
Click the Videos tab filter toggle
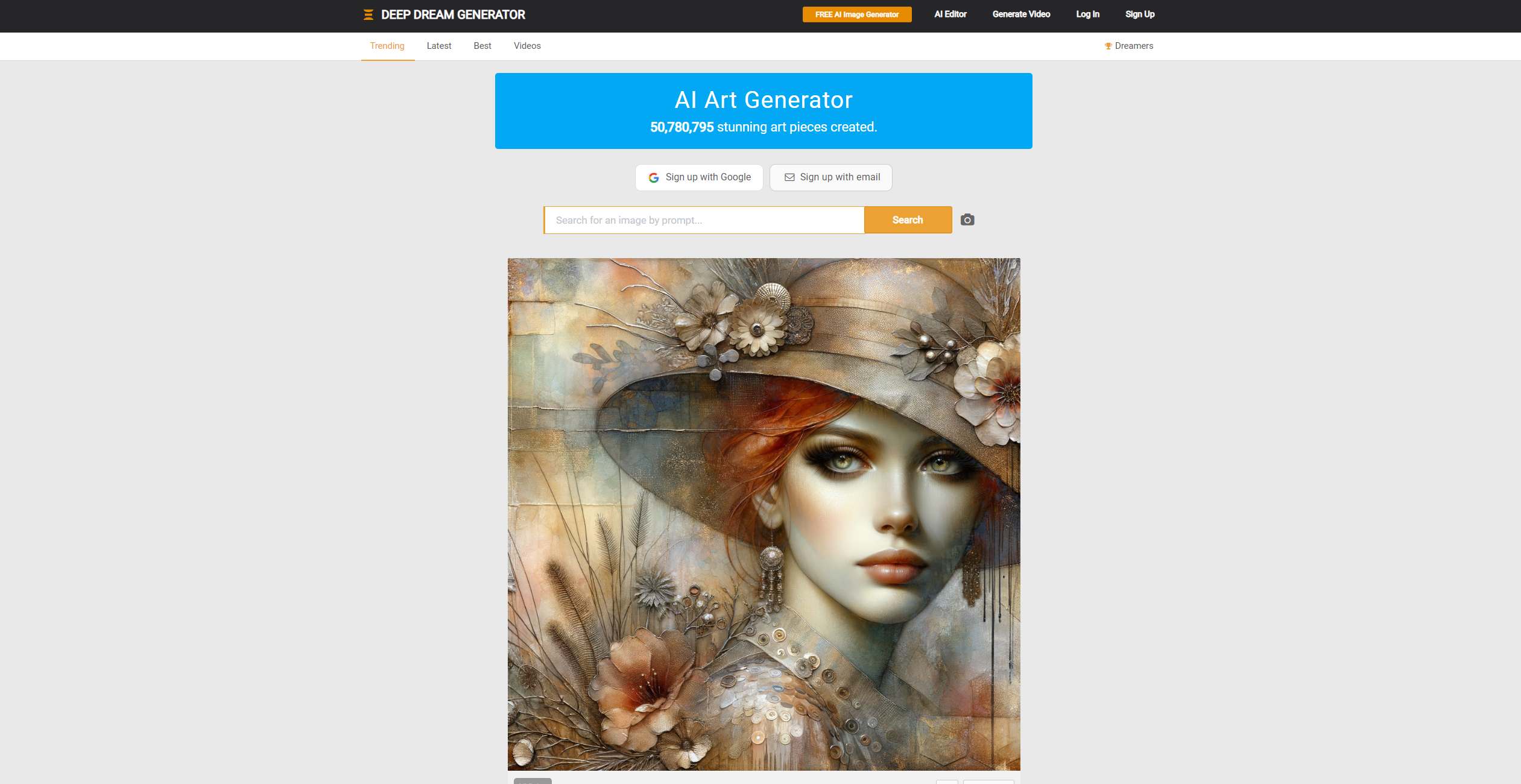pyautogui.click(x=527, y=46)
